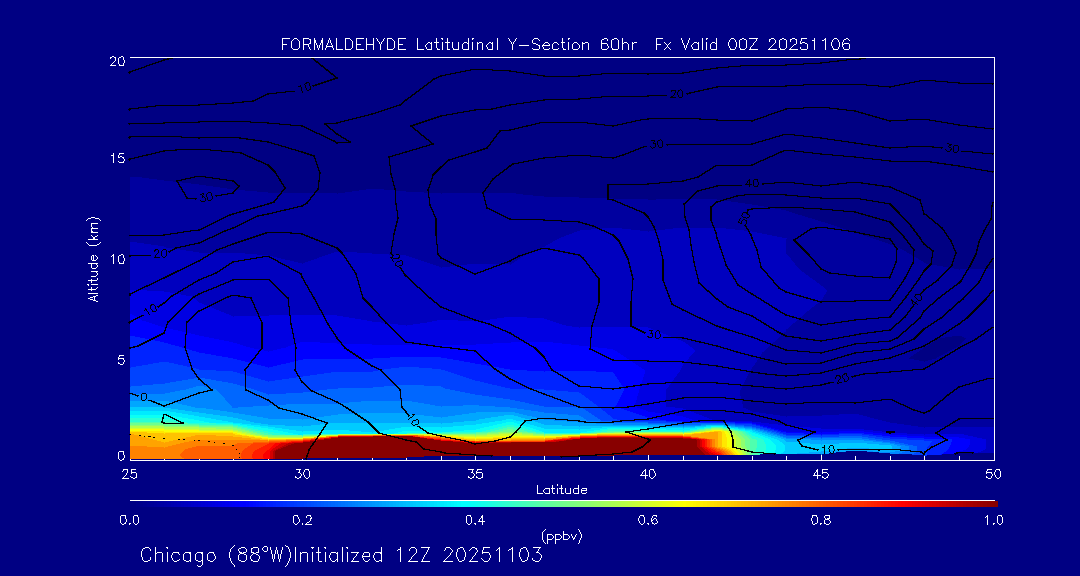Select the dark red end of the colorbar
Image resolution: width=1080 pixels, height=576 pixels.
(x=985, y=502)
